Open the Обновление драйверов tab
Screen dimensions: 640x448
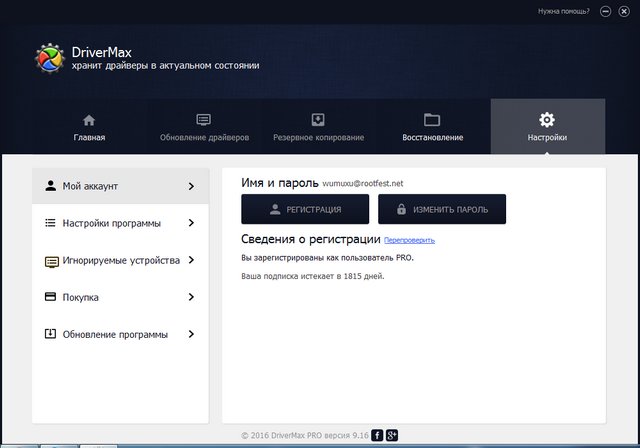coord(204,127)
